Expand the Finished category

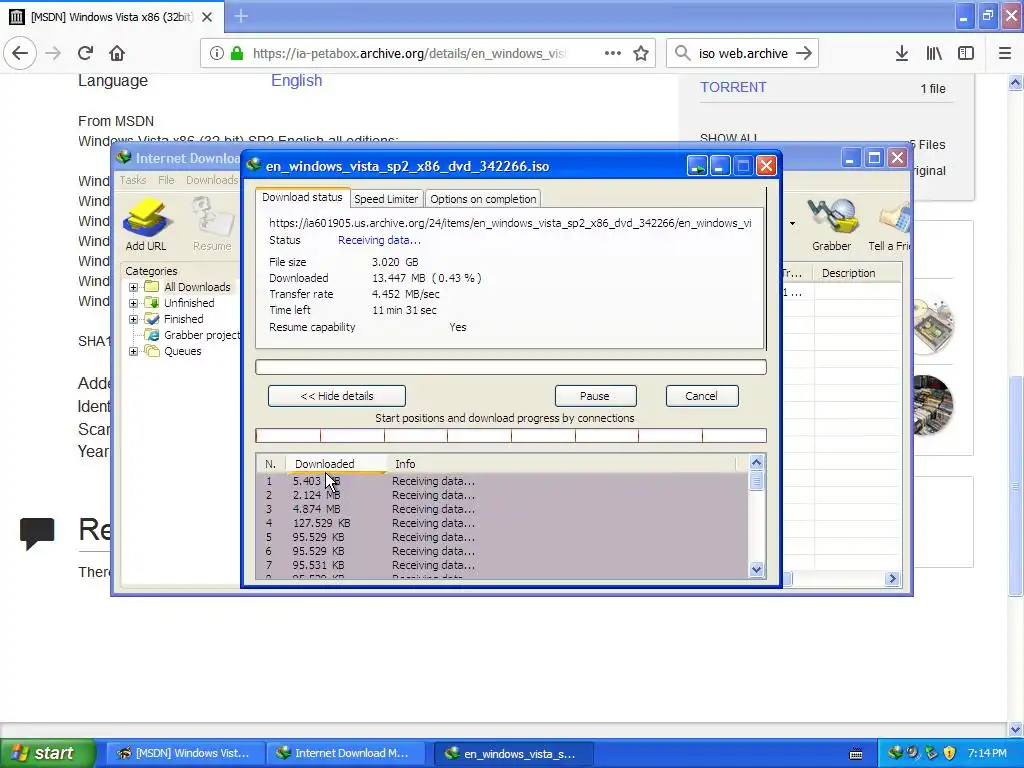click(x=133, y=319)
